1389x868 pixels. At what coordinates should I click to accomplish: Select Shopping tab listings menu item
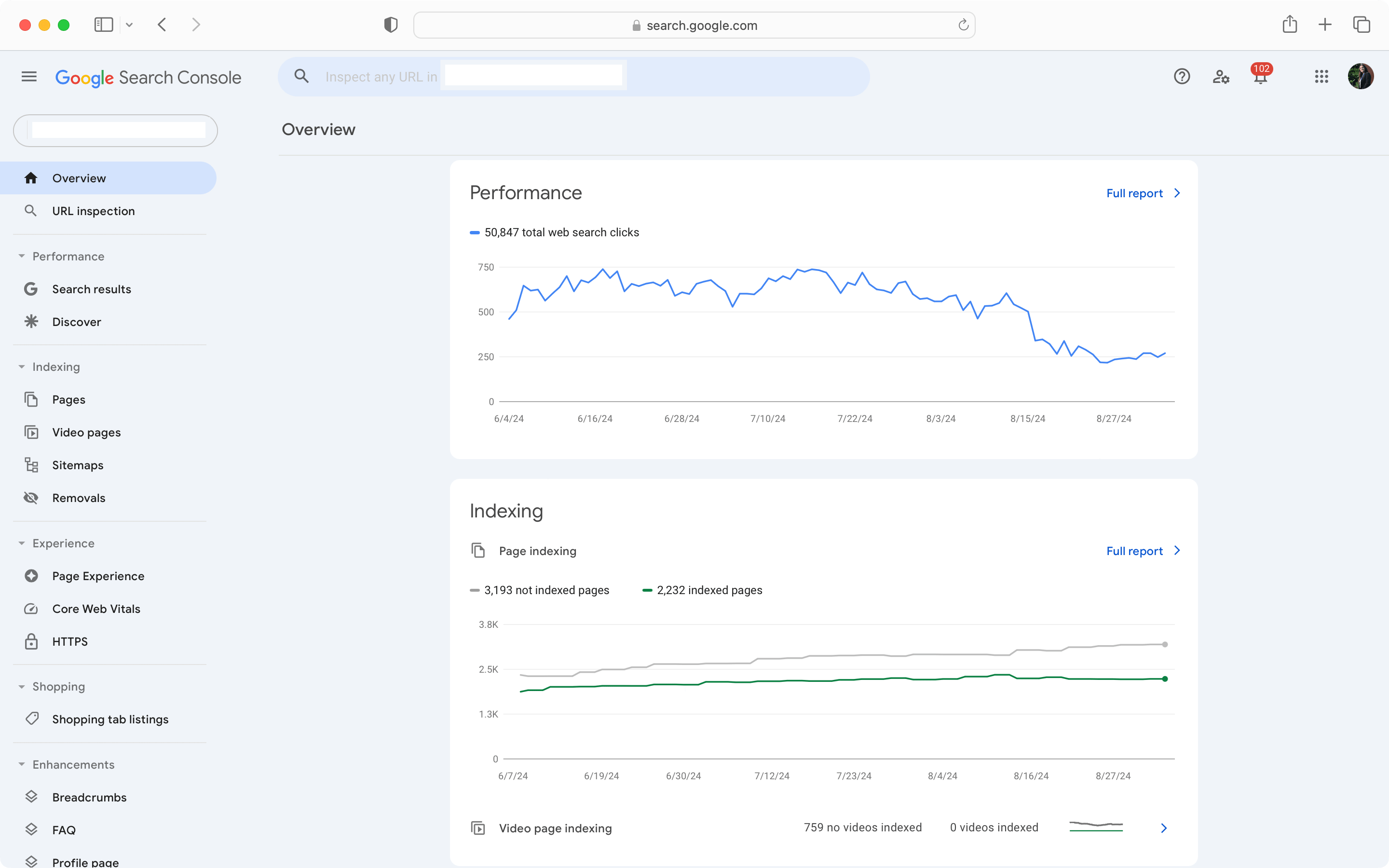(x=110, y=719)
